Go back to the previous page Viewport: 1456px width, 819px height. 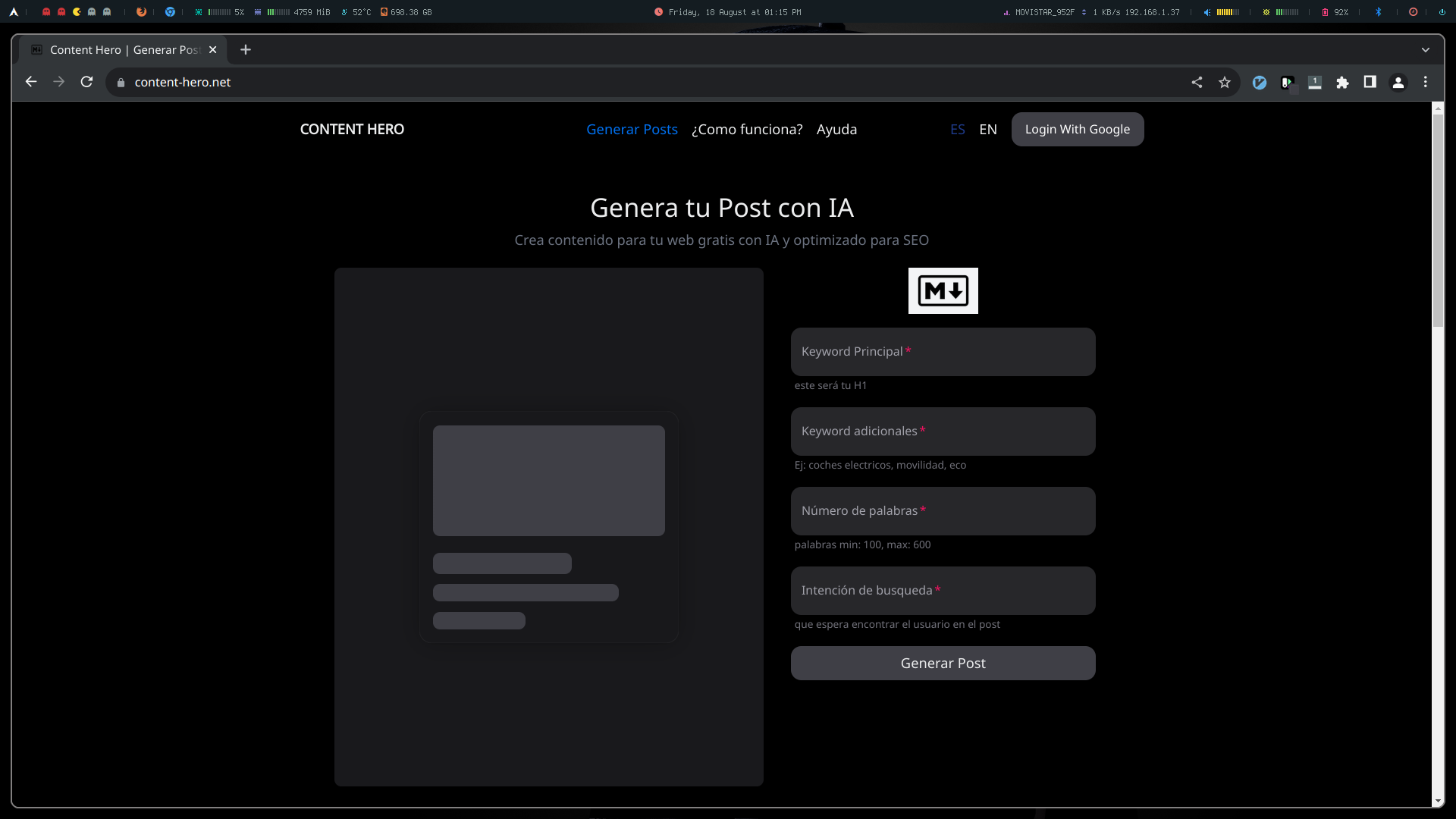click(31, 82)
